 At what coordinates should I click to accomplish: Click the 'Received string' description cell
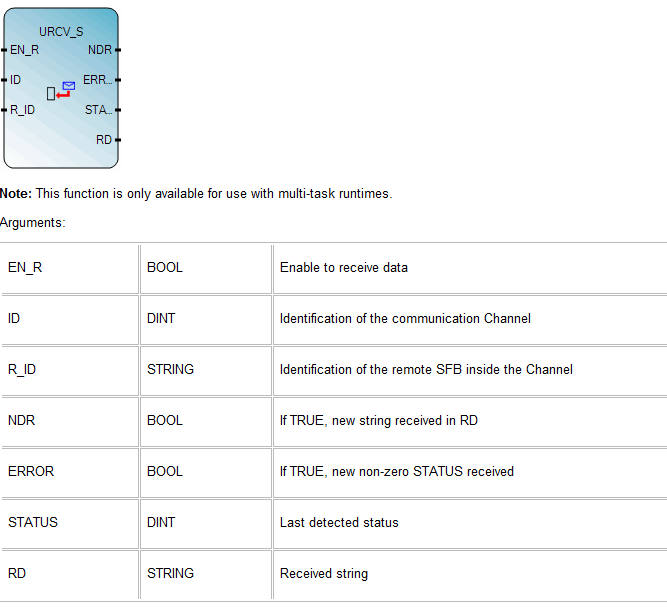[470, 574]
